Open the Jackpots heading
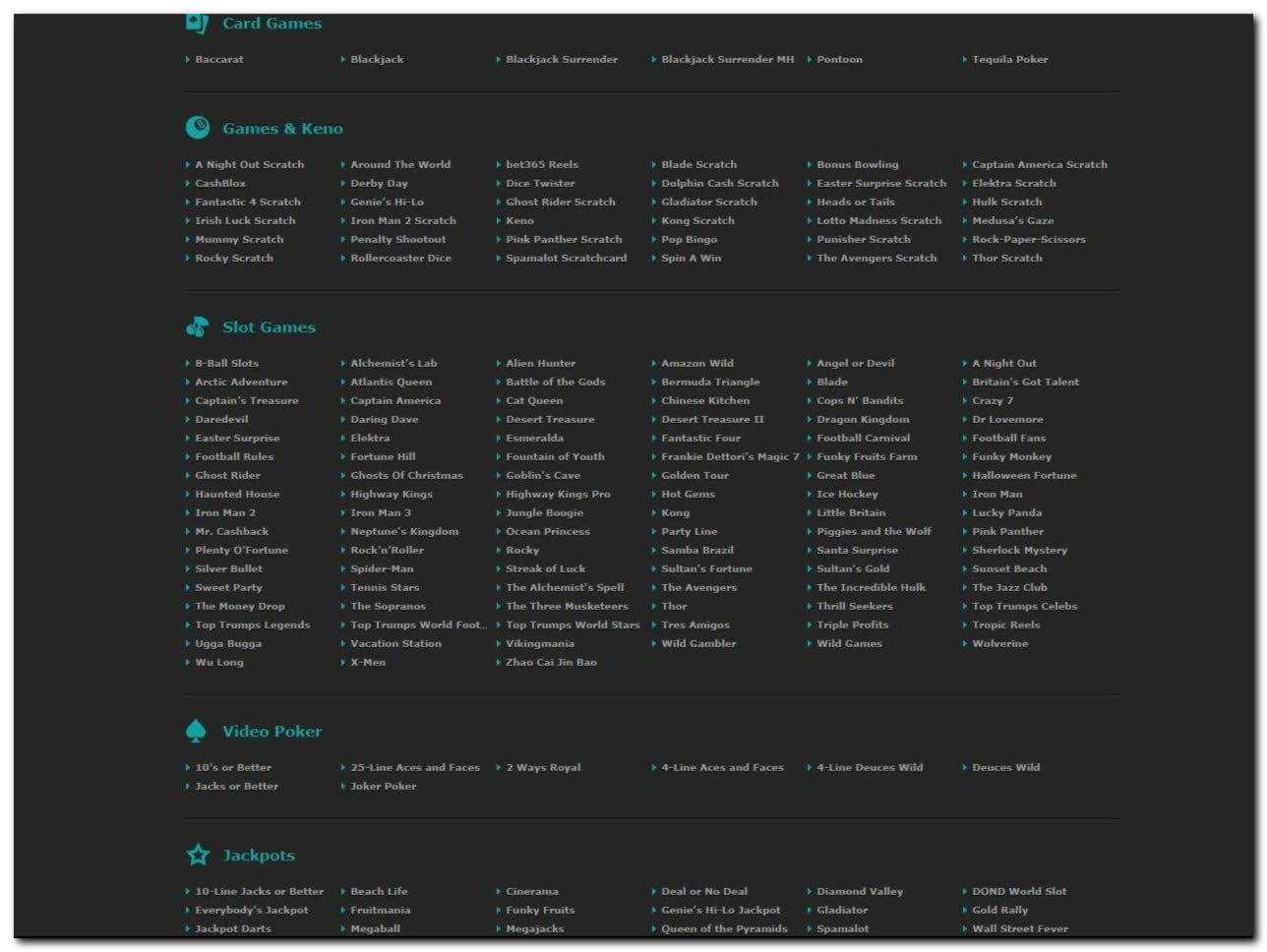 [259, 856]
